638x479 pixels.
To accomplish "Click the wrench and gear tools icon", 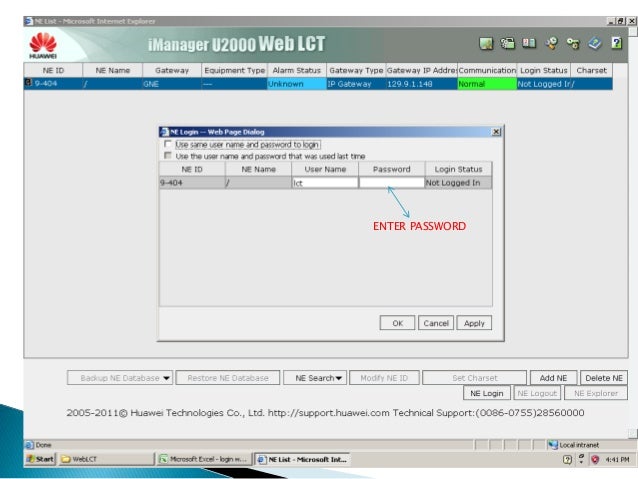I will [551, 43].
